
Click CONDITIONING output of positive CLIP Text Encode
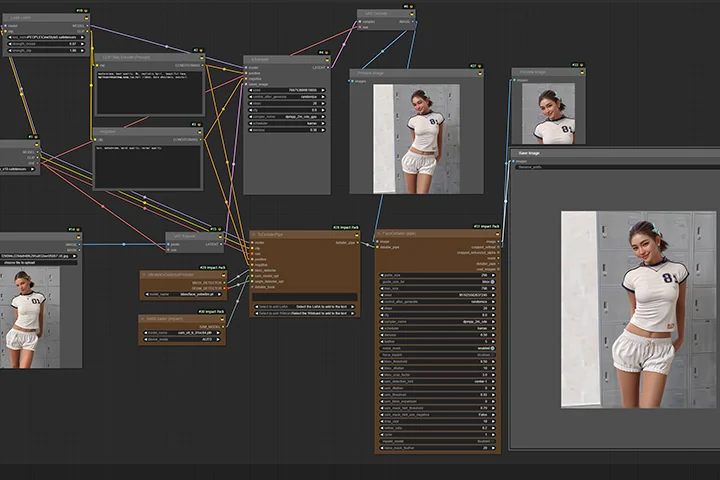point(203,65)
